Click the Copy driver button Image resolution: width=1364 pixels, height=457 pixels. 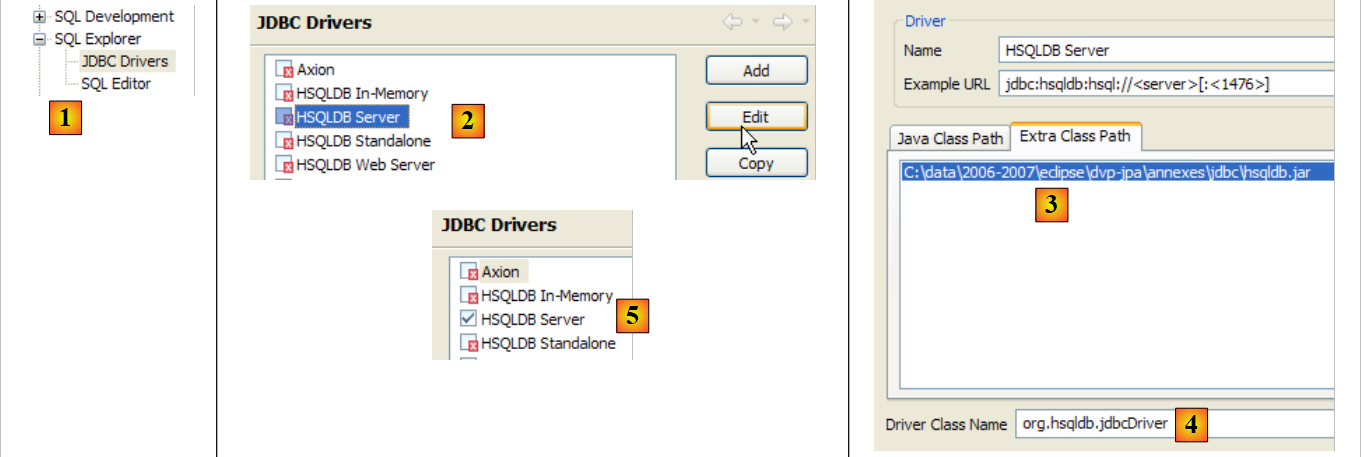point(755,164)
